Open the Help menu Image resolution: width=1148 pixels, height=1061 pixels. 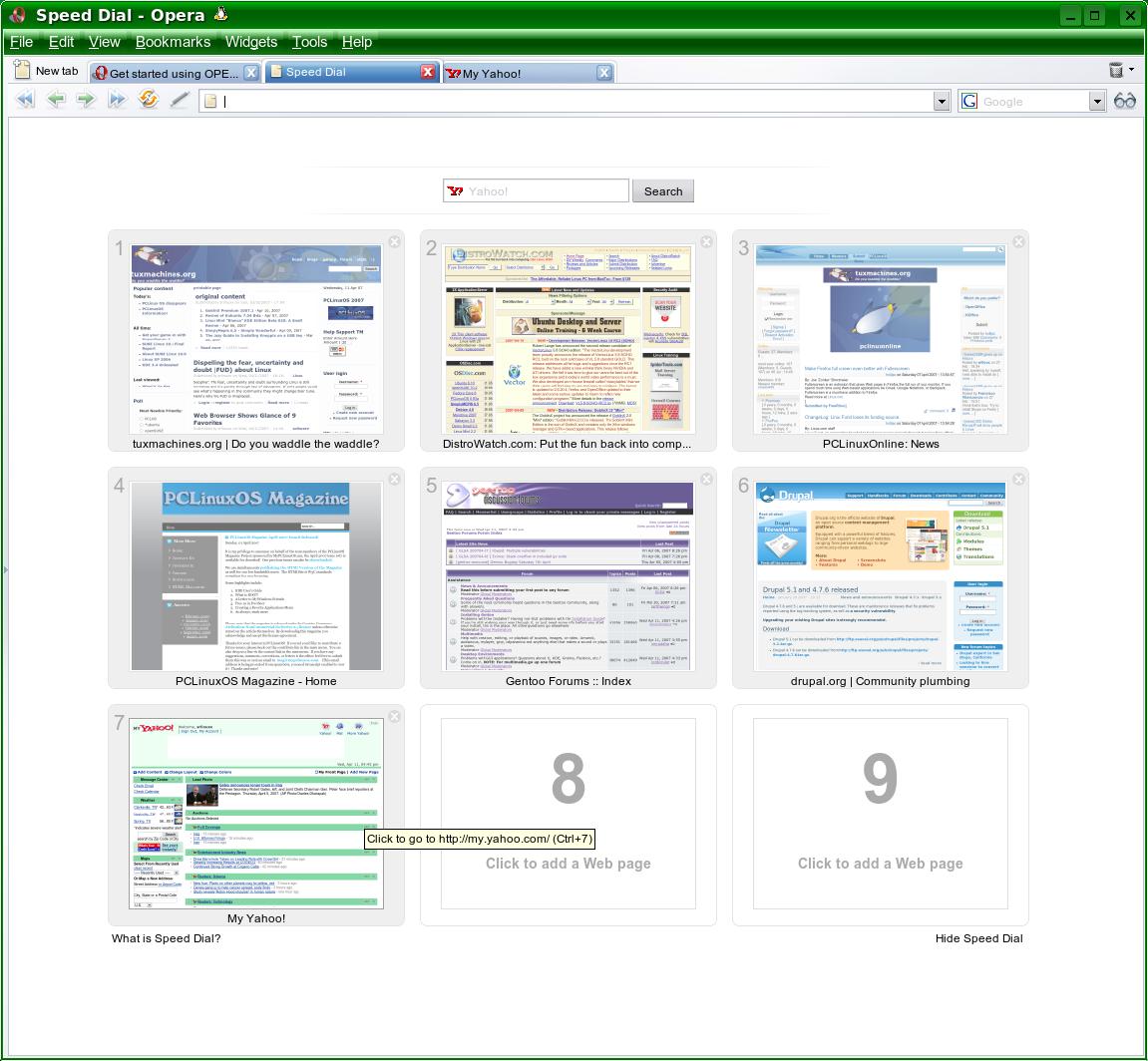356,42
